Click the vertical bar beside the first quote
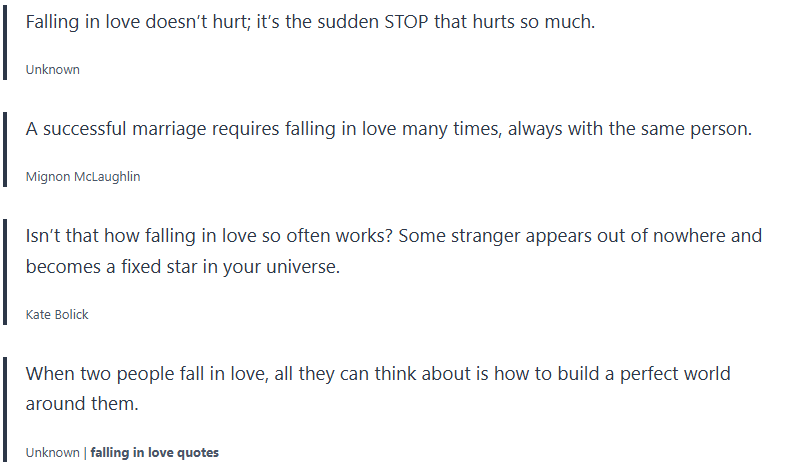Viewport: 805px width, 469px height. coord(5,40)
